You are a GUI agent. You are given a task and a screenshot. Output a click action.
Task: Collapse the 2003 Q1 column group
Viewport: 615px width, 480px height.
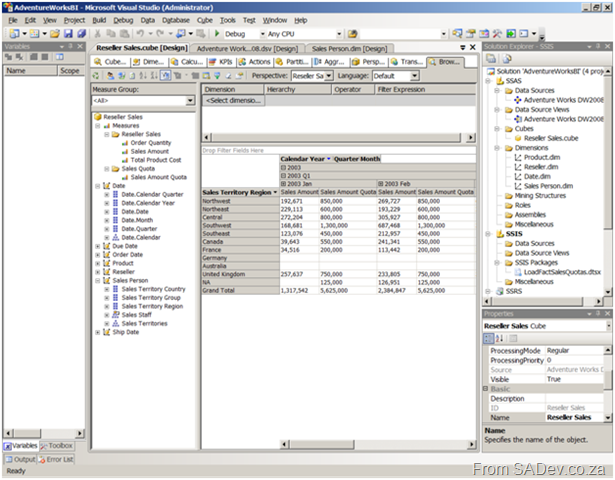pos(283,176)
